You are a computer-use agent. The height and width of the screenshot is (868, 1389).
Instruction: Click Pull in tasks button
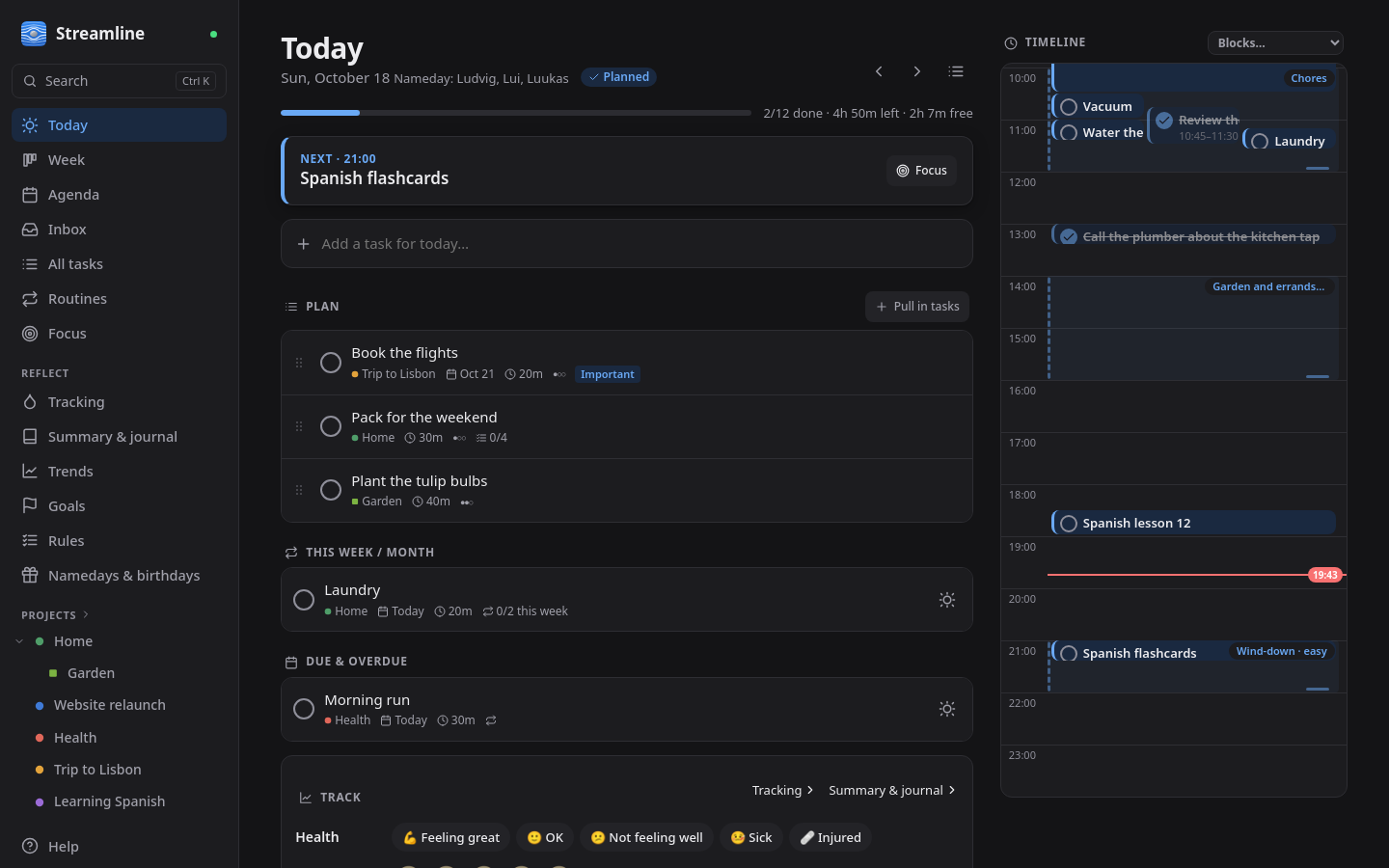(x=917, y=307)
